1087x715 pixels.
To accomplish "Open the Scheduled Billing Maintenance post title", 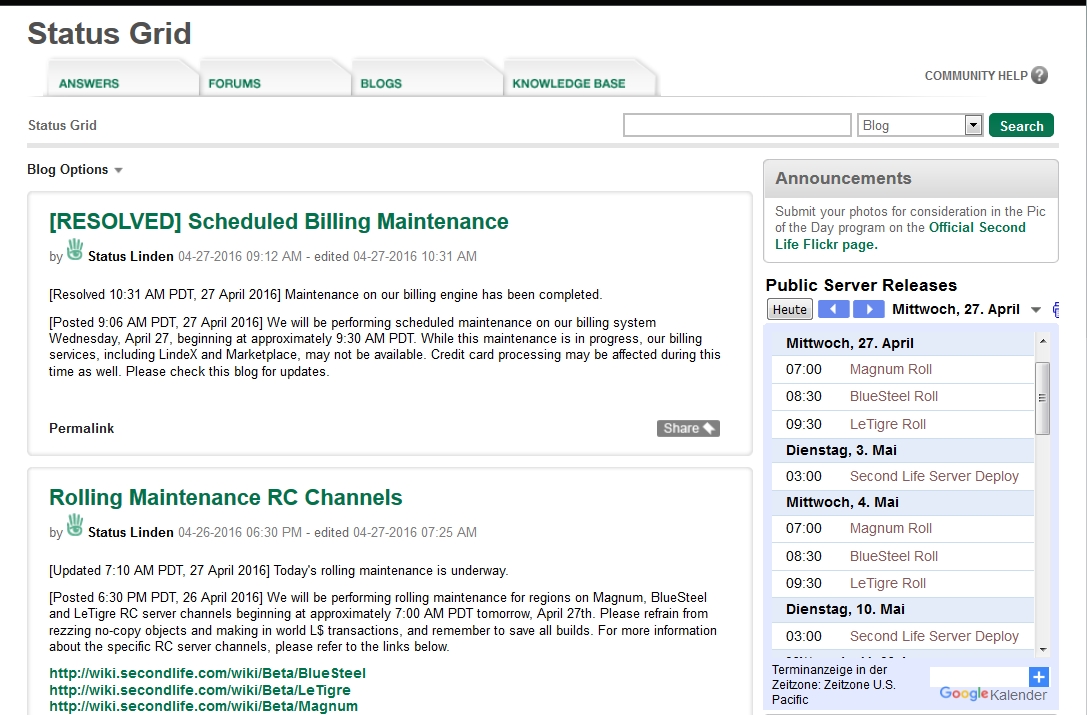I will (279, 221).
